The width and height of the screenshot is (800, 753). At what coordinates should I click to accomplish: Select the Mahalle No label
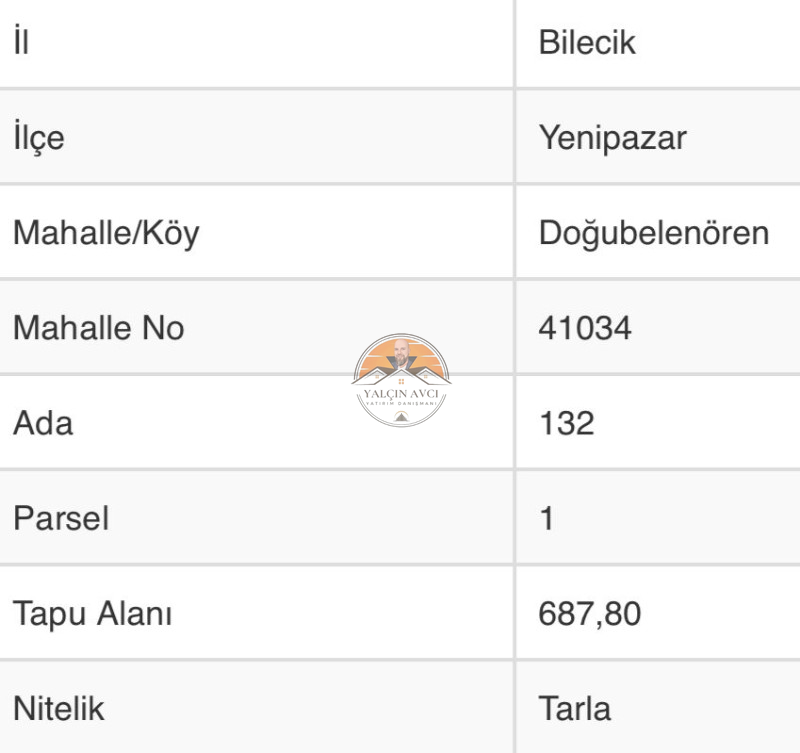click(98, 328)
